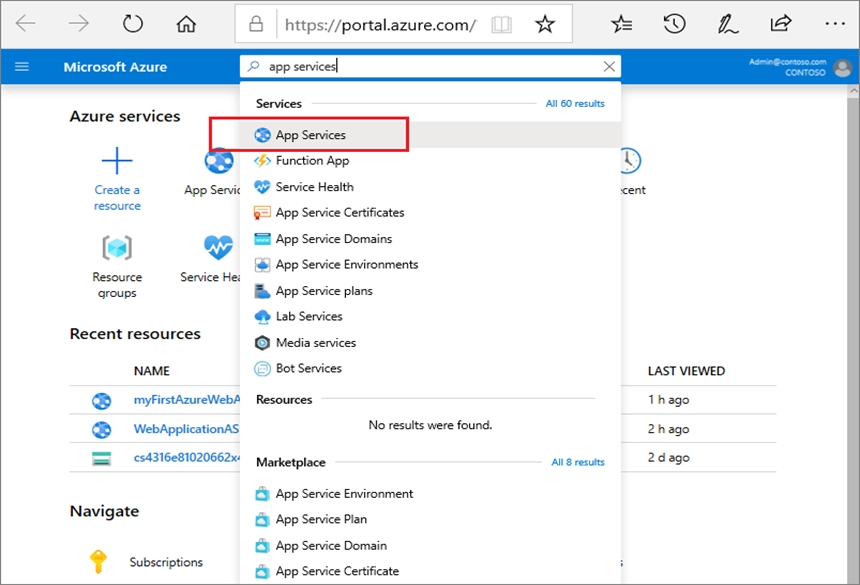Click in the Azure search input field
This screenshot has height=585, width=860.
click(430, 67)
